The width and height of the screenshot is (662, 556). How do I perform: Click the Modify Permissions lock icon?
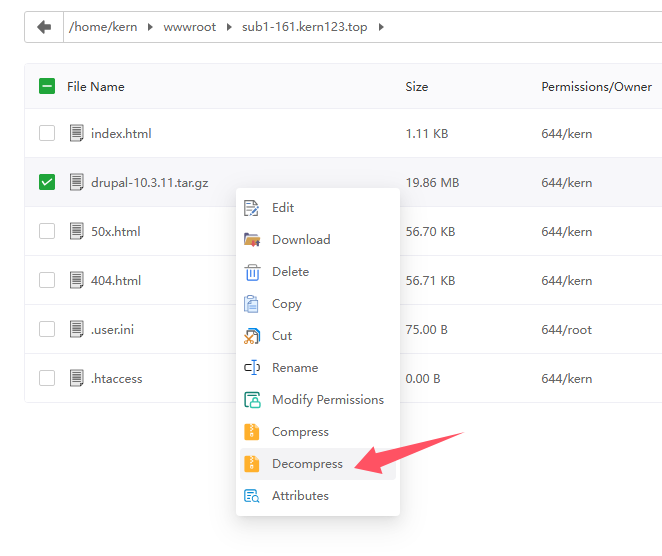[x=252, y=400]
